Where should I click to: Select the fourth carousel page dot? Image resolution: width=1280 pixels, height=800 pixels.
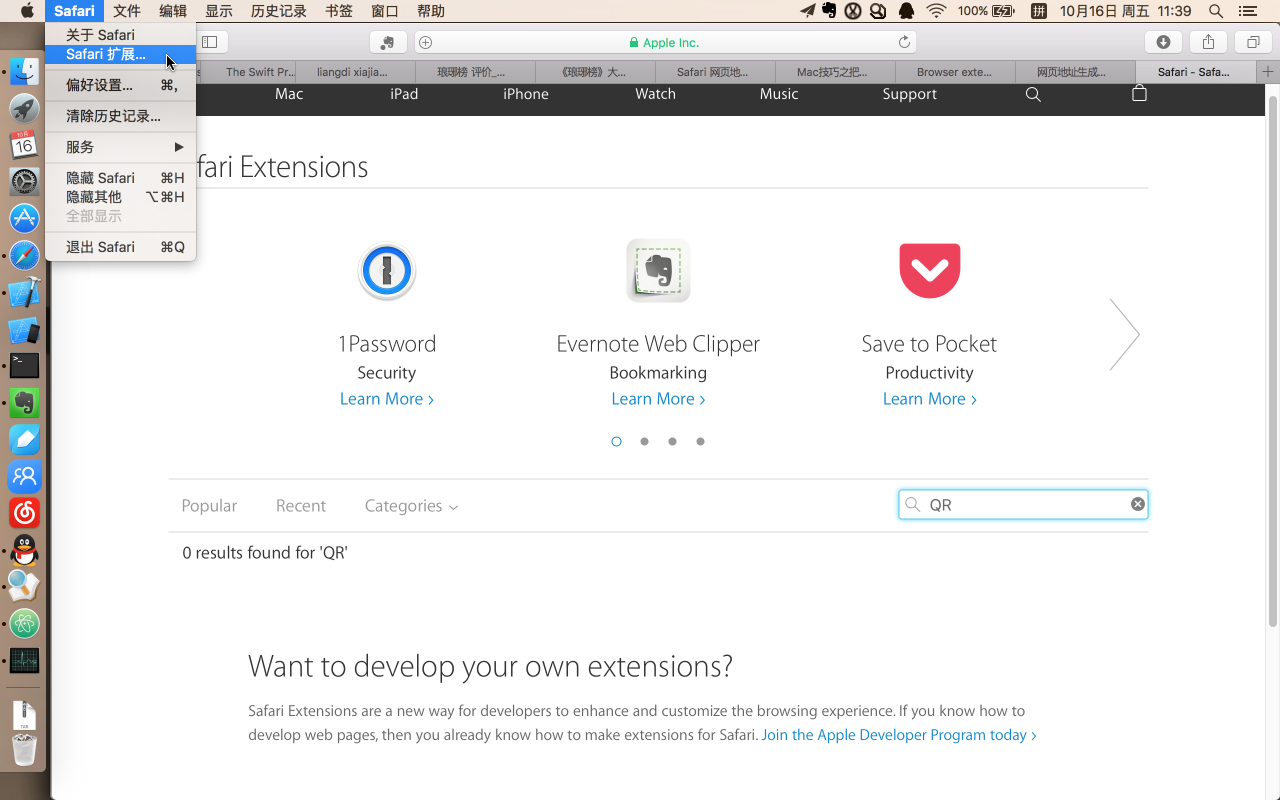701,441
